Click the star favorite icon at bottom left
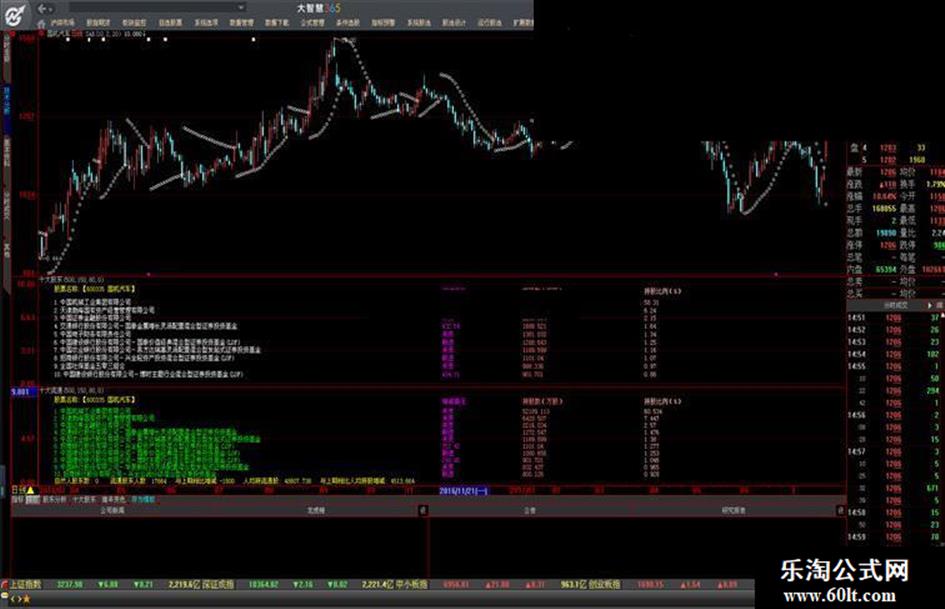945x609 pixels. click(27, 599)
